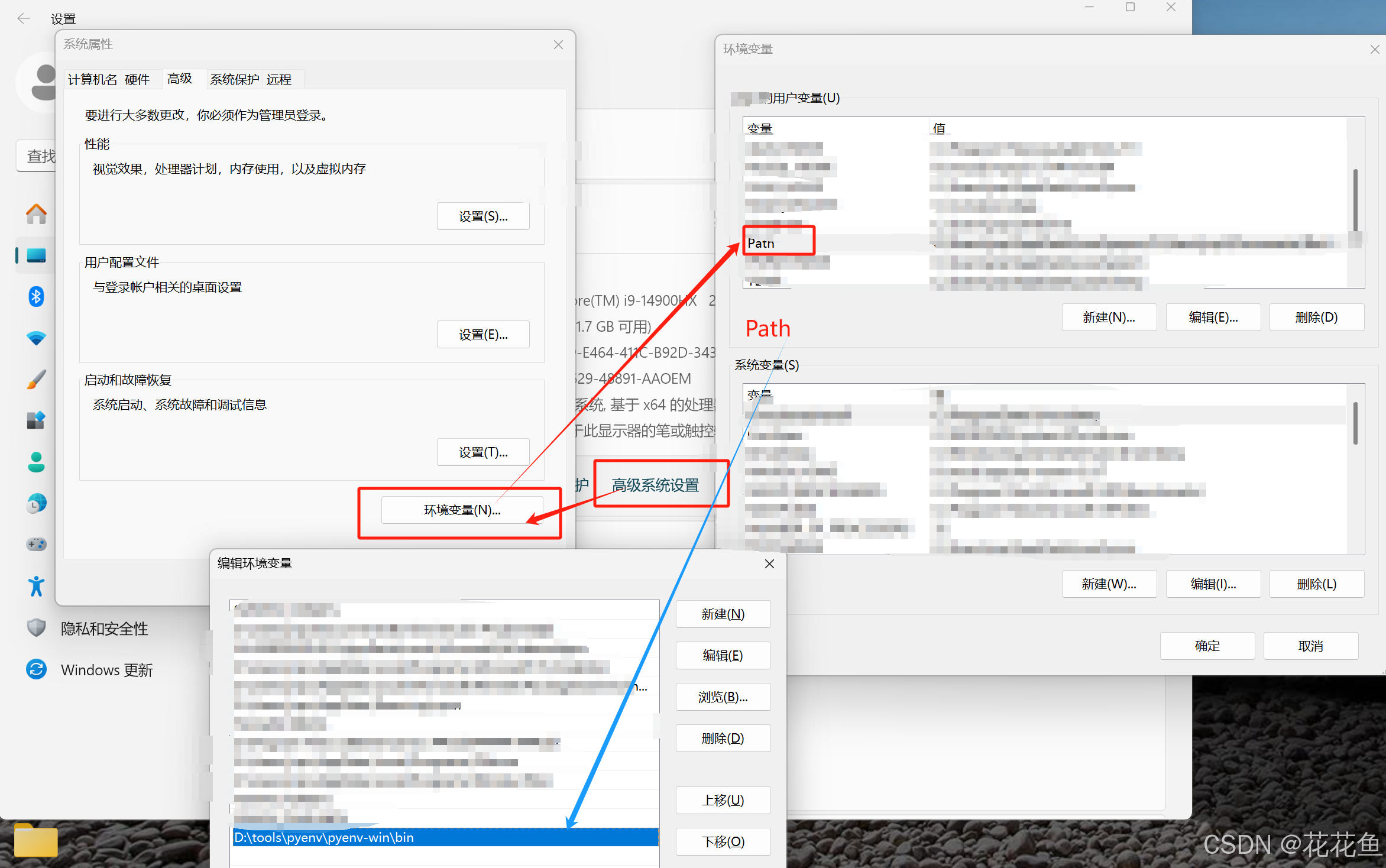Switch to the 系统保护 tab
This screenshot has height=868, width=1386.
coord(234,79)
